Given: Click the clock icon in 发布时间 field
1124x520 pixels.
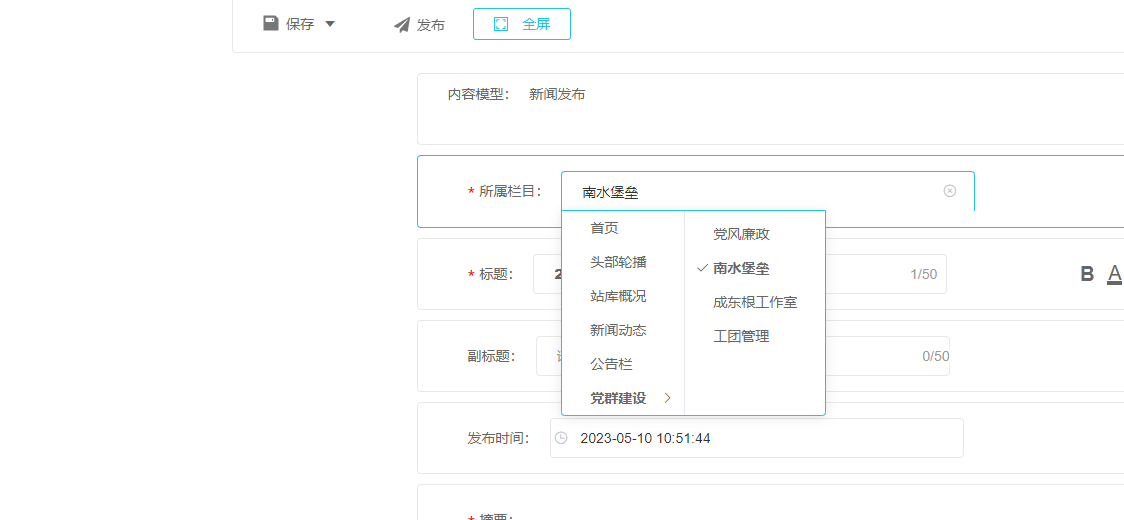Looking at the screenshot, I should click(561, 438).
